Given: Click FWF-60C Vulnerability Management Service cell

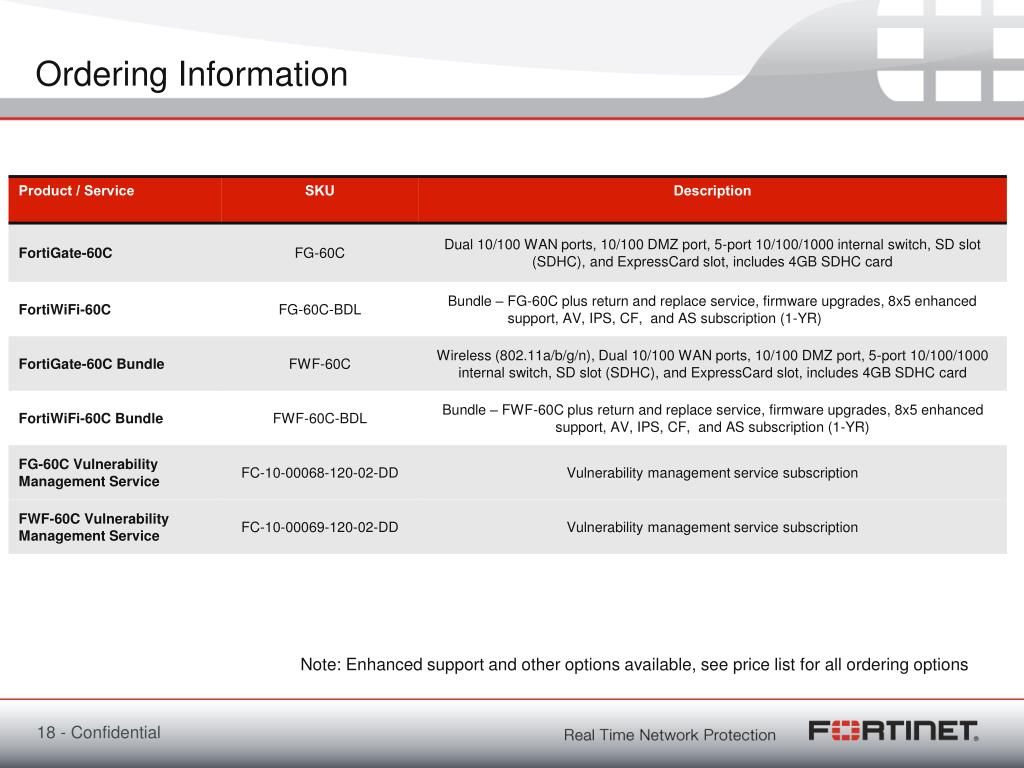Looking at the screenshot, I should [93, 527].
